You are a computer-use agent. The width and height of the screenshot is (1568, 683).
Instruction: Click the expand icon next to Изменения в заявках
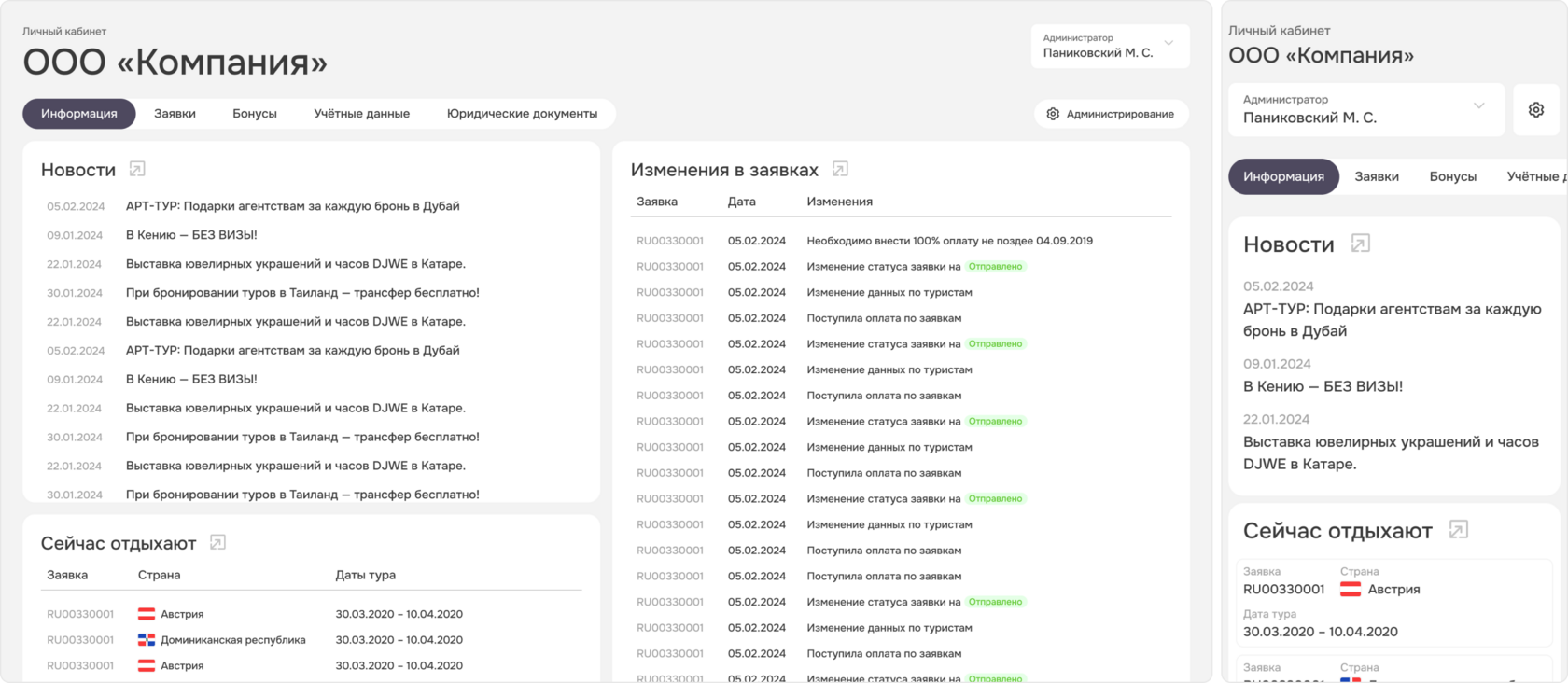coord(840,169)
